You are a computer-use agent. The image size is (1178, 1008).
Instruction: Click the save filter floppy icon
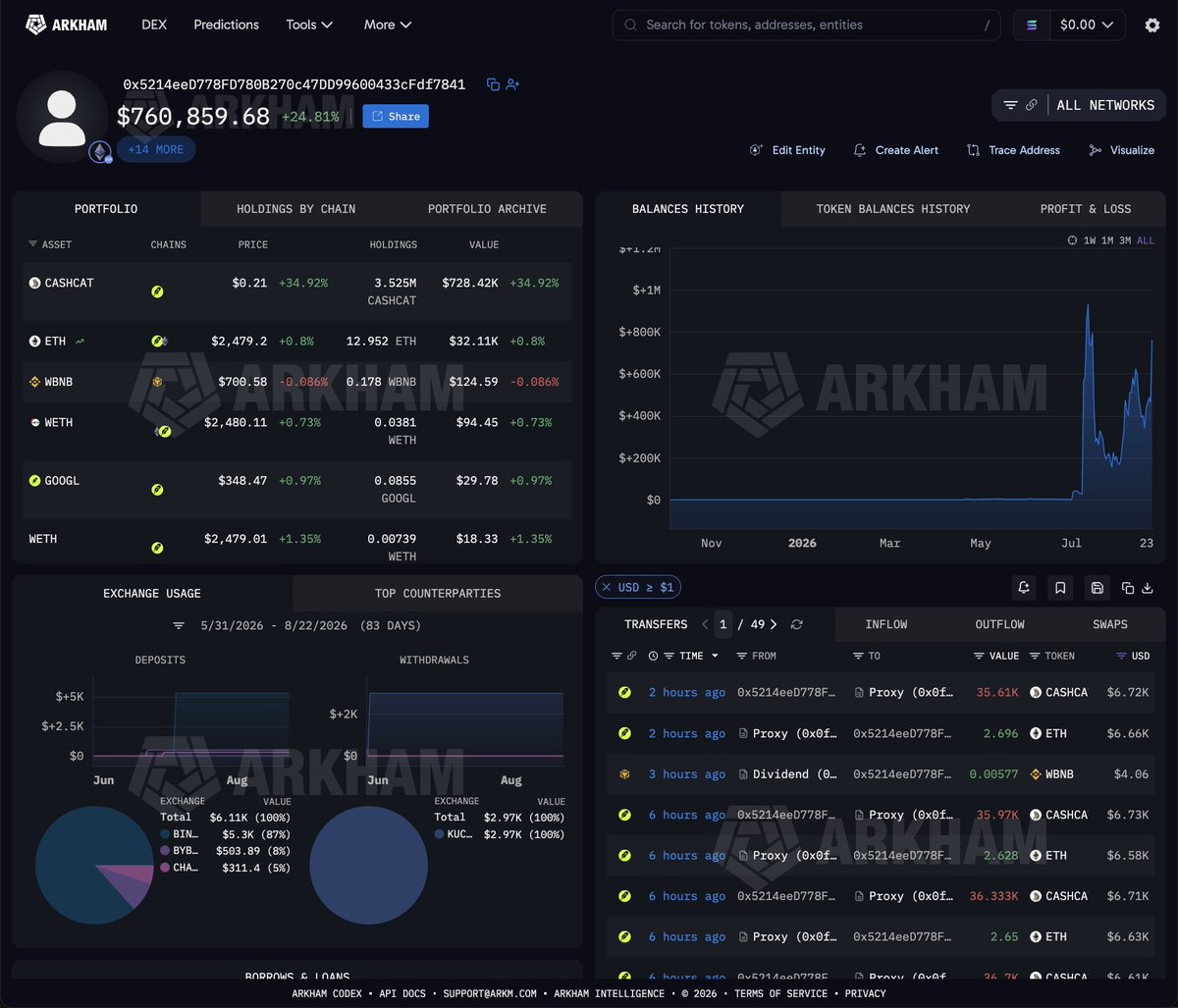click(x=1098, y=588)
